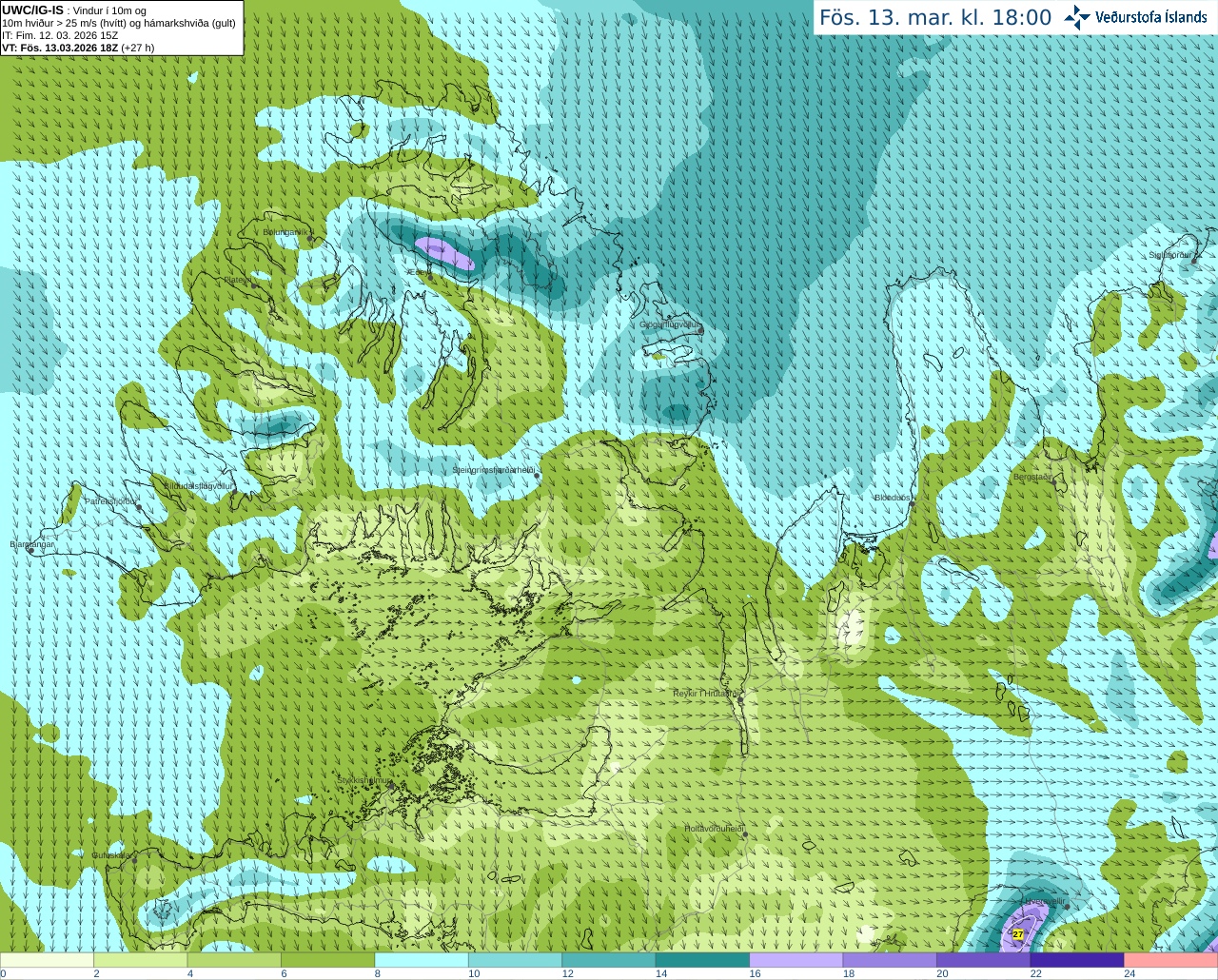1218x980 pixels.
Task: Click the UWC/IG-IS model title line
Action: tap(74, 10)
